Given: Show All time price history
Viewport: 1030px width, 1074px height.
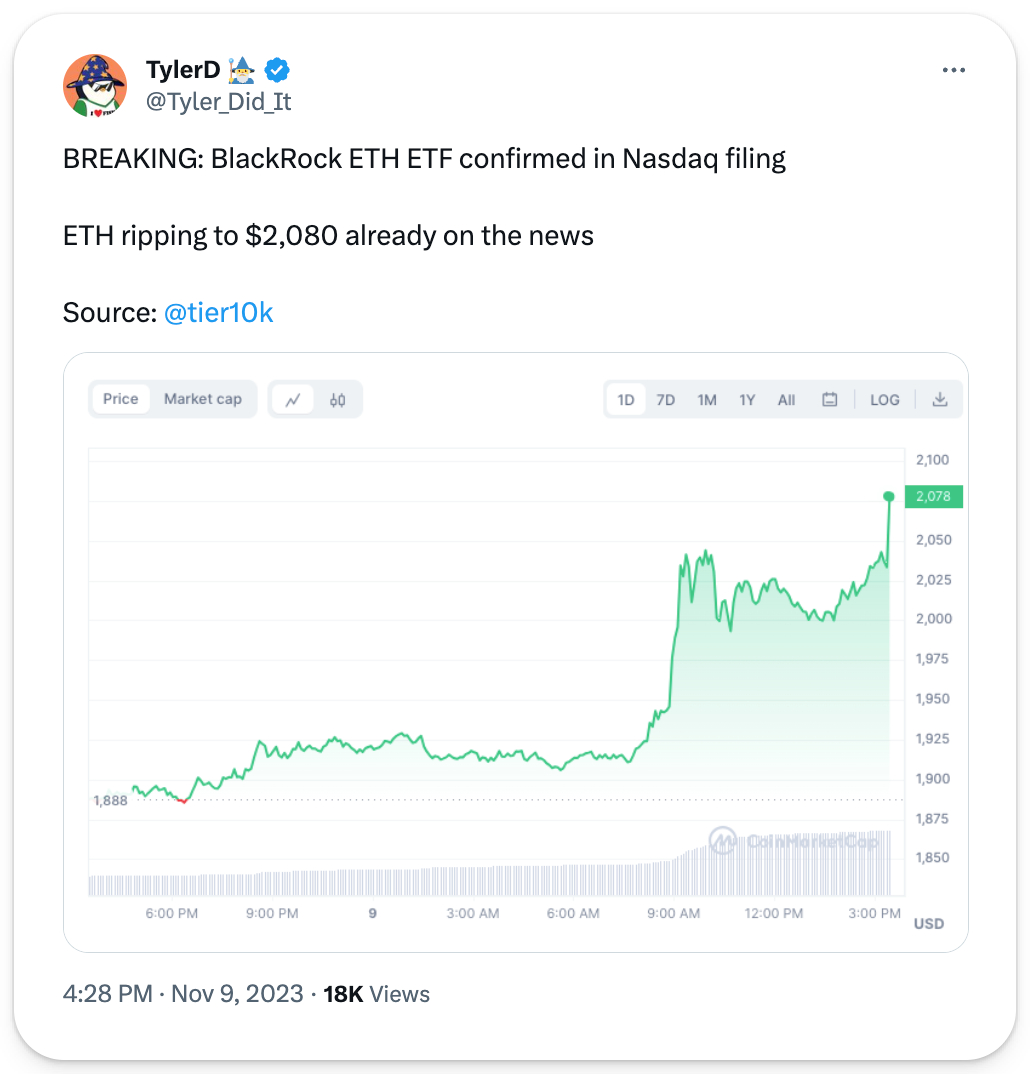Looking at the screenshot, I should click(x=787, y=399).
